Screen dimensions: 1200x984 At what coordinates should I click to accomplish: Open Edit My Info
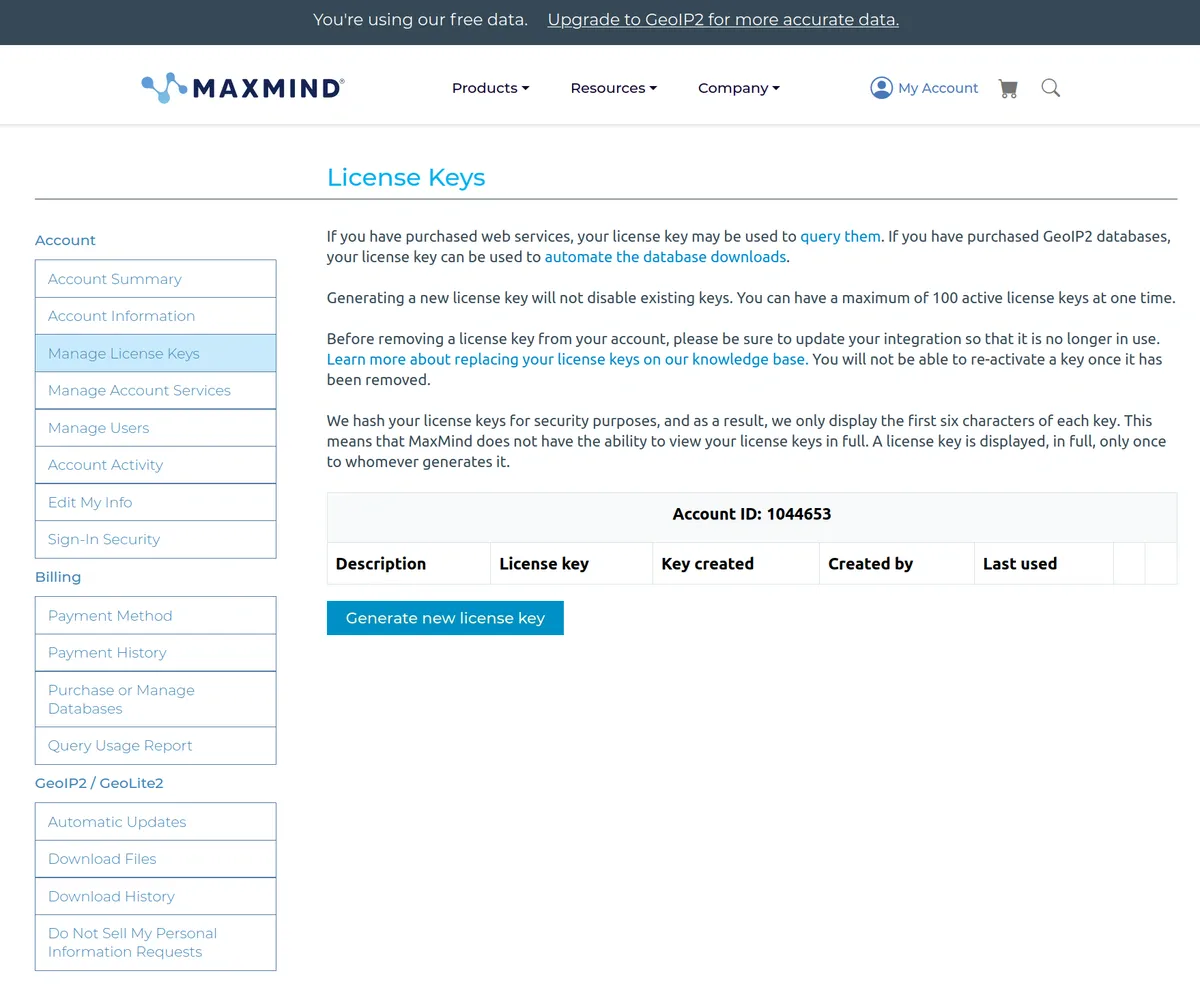pos(155,502)
